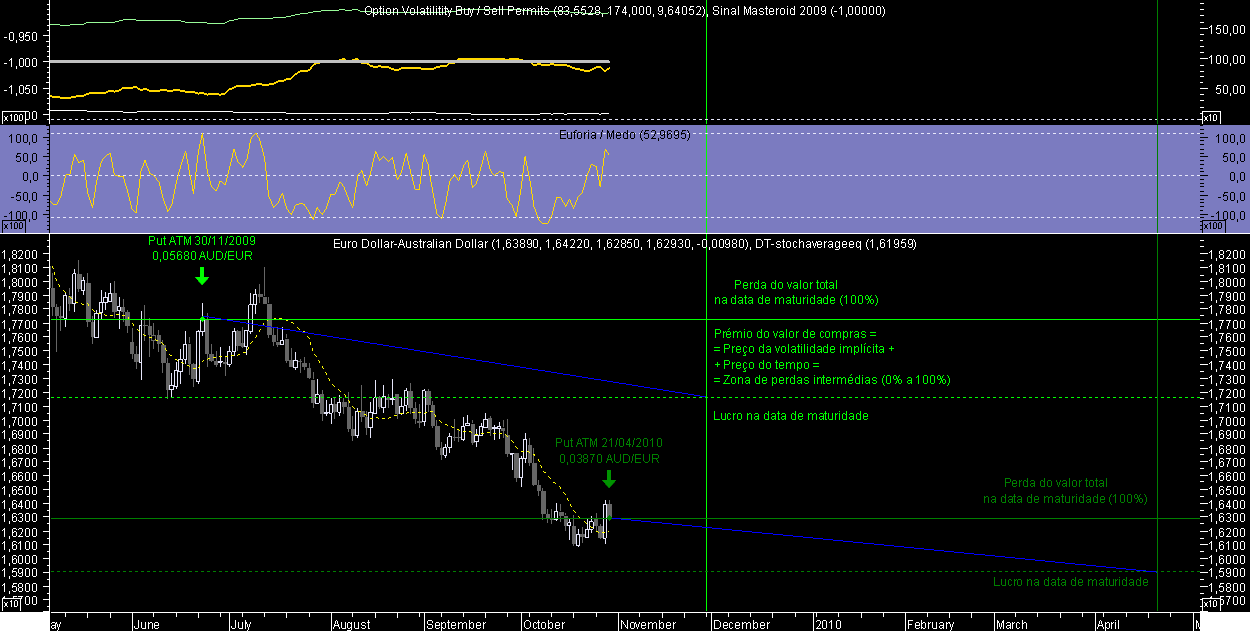This screenshot has width=1250, height=631.
Task: Click the dark green arrow under 0,03870 AUD/EUR
Action: 609,479
